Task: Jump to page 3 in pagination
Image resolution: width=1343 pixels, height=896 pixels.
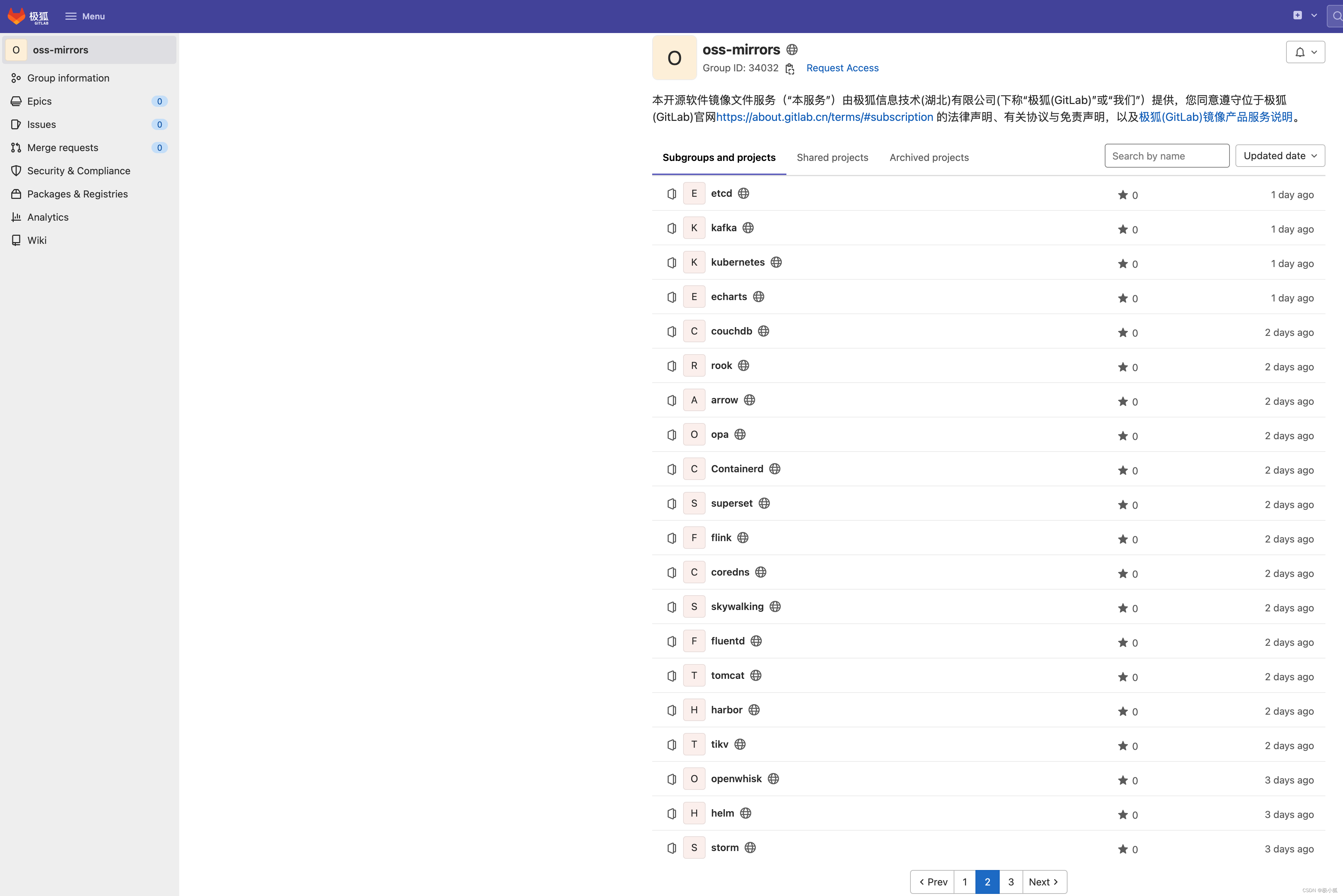Action: coord(1010,882)
